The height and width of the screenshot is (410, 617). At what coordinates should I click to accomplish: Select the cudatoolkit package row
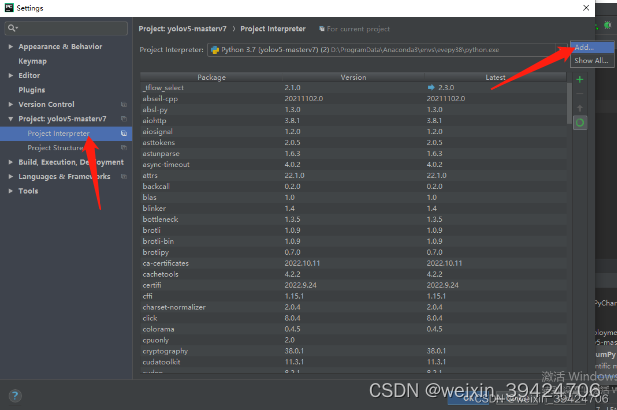(353, 362)
